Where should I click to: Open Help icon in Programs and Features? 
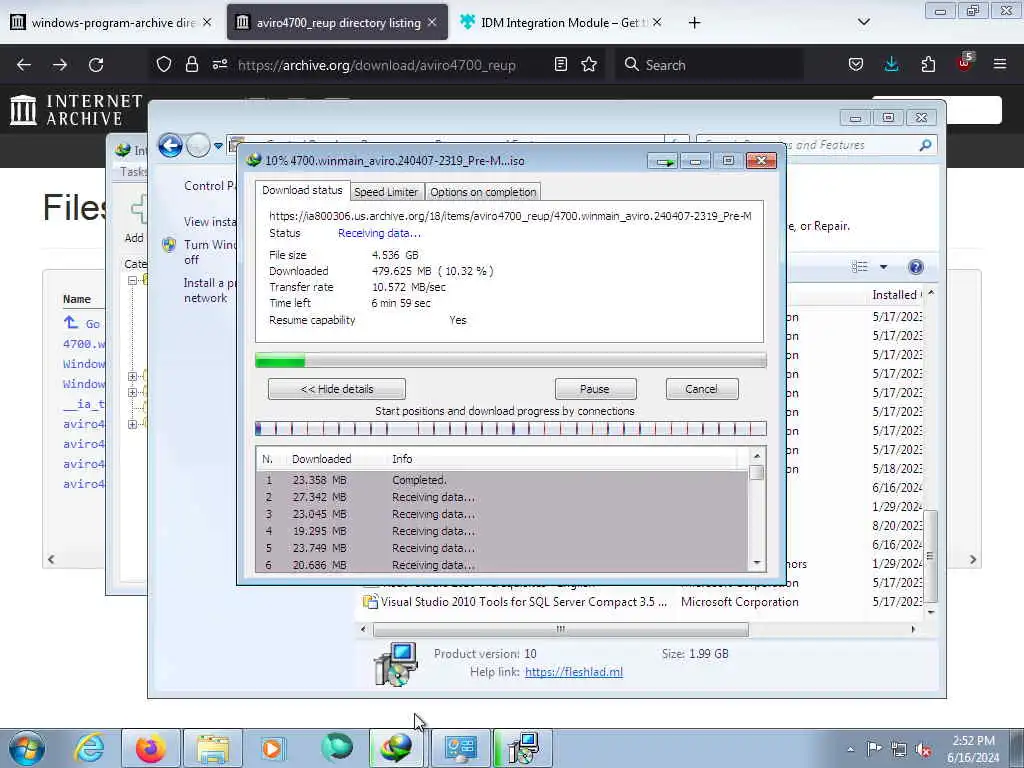tap(916, 266)
